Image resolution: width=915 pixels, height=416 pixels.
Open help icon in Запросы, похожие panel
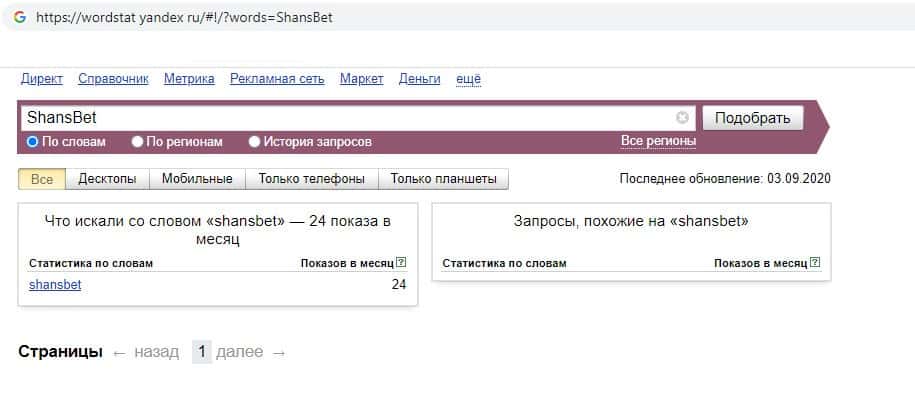point(815,263)
